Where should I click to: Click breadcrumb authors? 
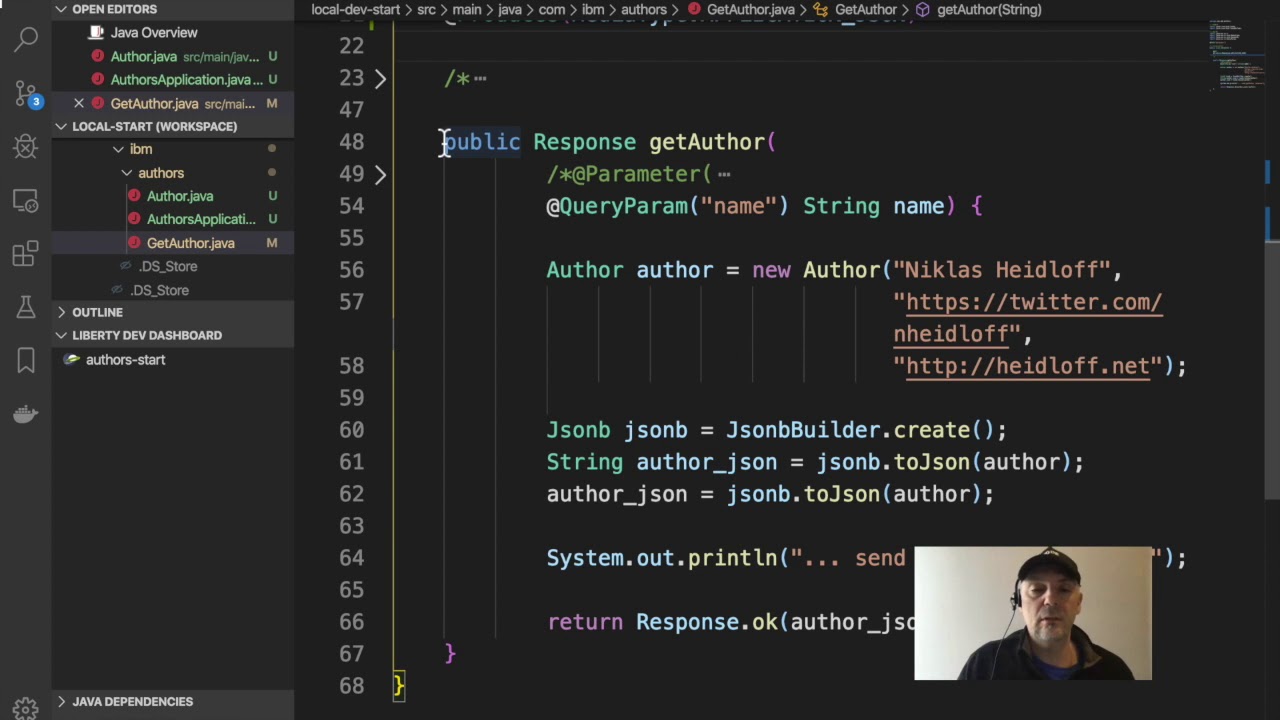643,10
